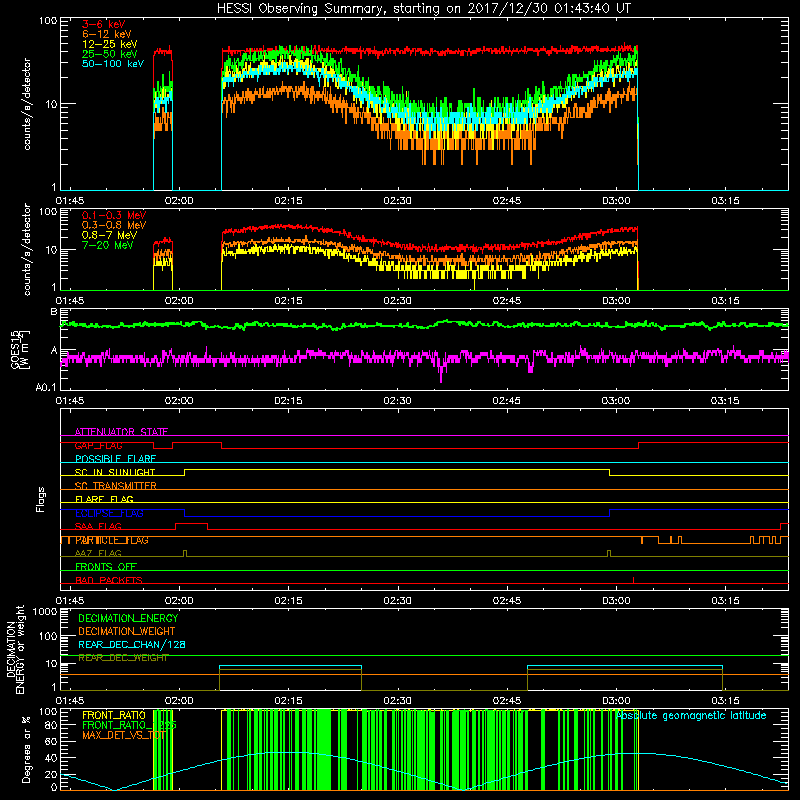This screenshot has height=800, width=800.
Task: Select the "Absolute geomagnetic latitude" label
Action: coord(691,715)
